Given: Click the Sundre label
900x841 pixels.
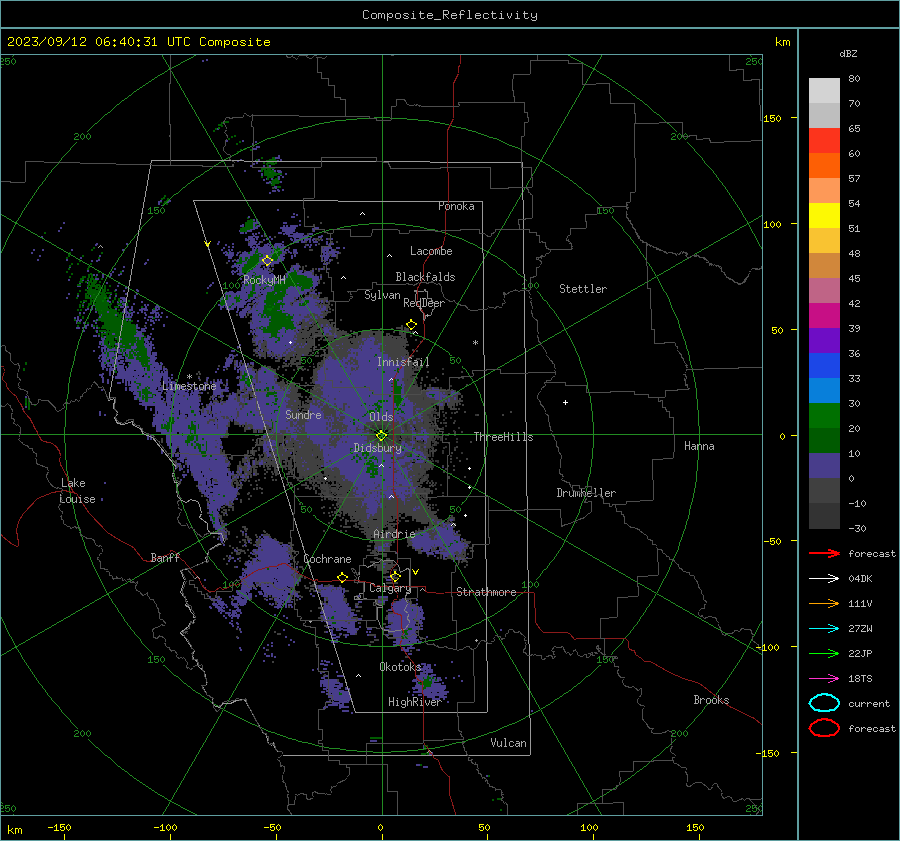Looking at the screenshot, I should point(304,414).
